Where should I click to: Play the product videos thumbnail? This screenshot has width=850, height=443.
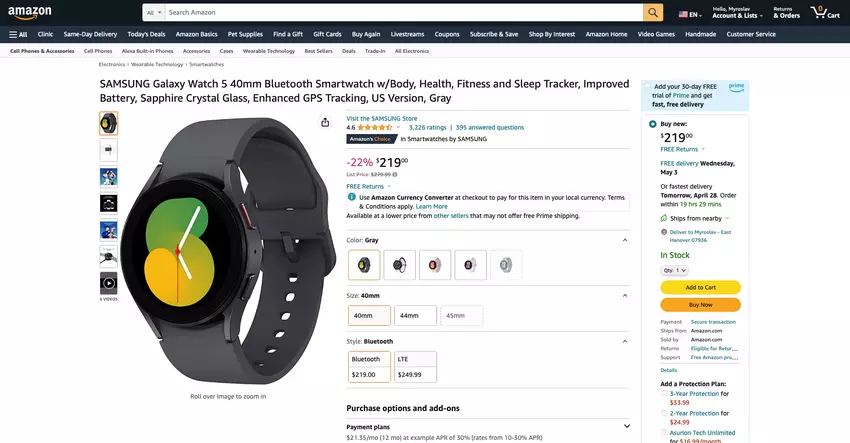point(108,283)
